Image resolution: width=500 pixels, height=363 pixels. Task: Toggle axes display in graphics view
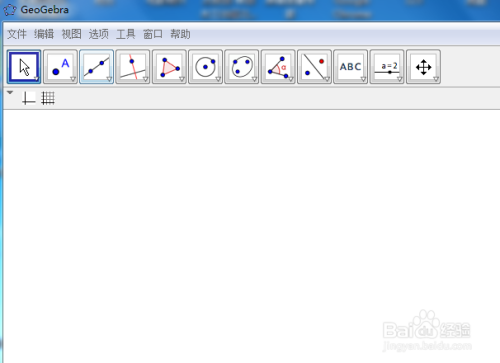28,98
